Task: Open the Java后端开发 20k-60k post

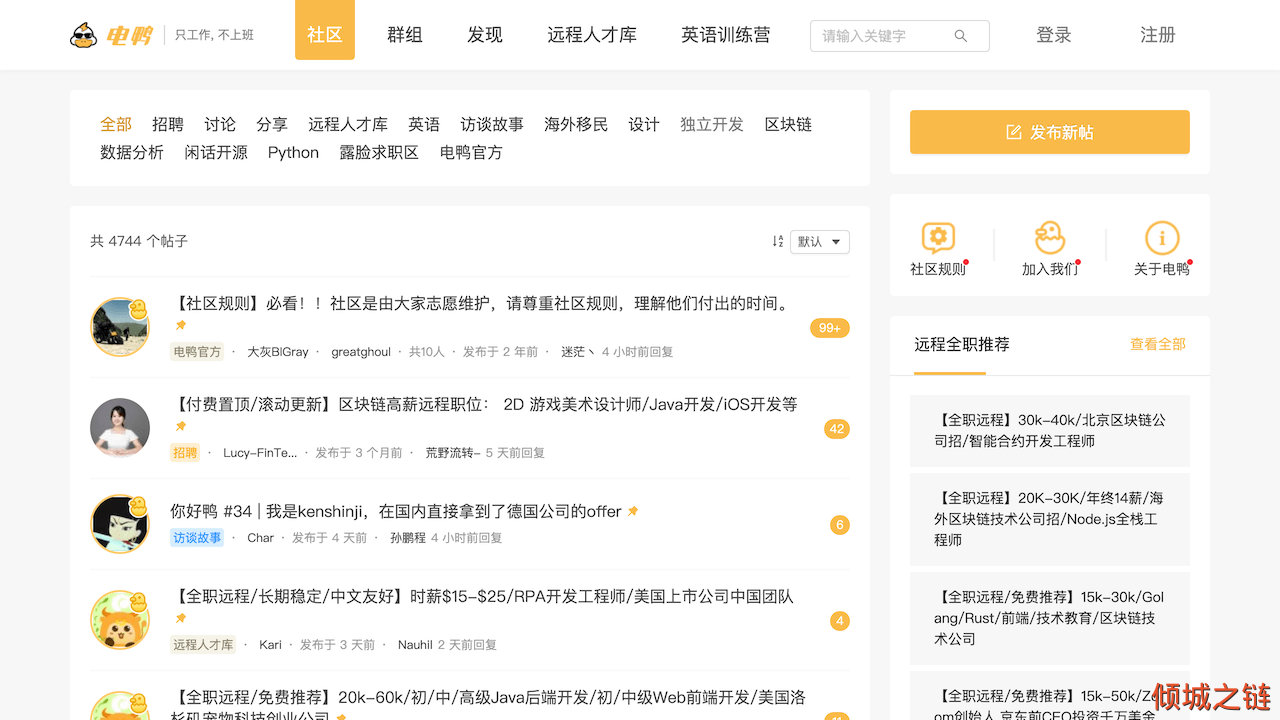Action: coord(488,707)
